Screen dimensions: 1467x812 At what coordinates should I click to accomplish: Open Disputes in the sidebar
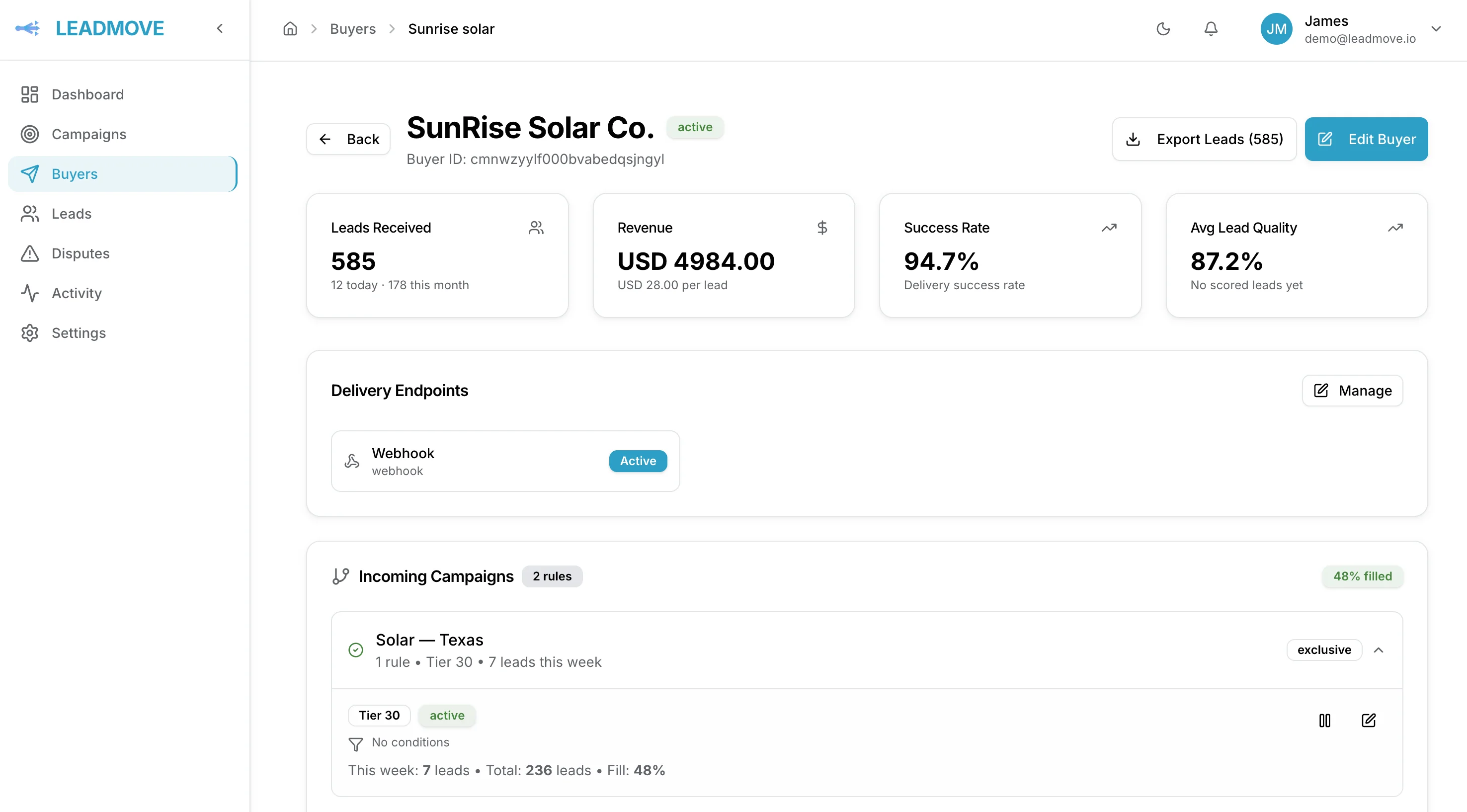click(123, 253)
